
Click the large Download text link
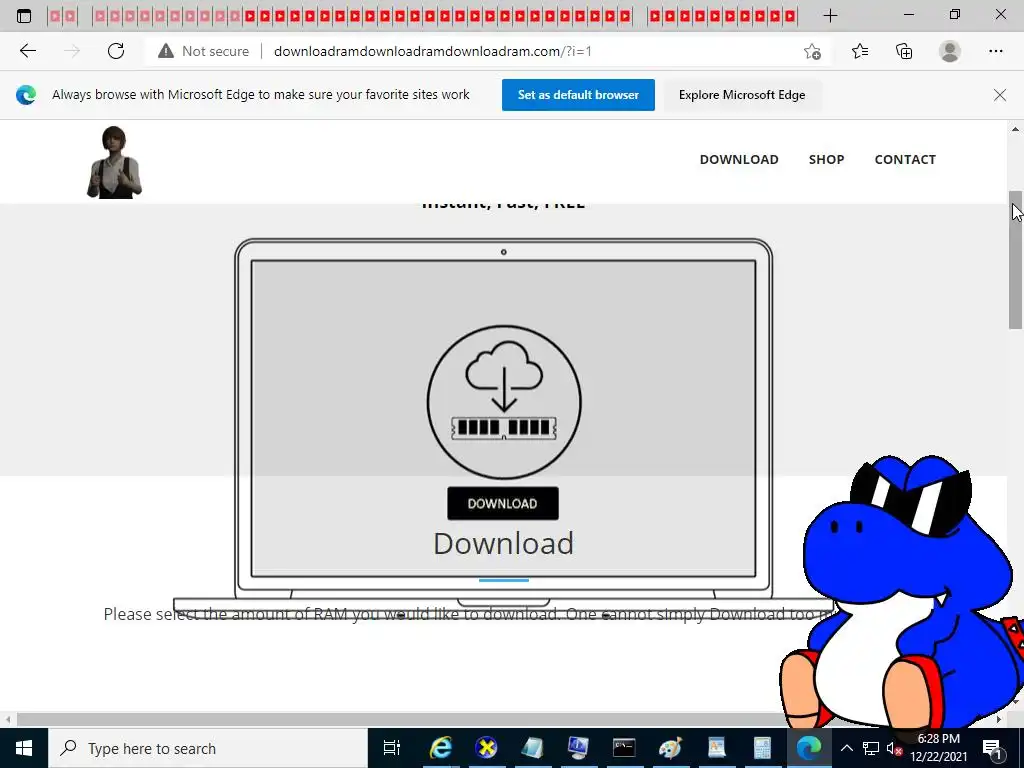tap(504, 544)
